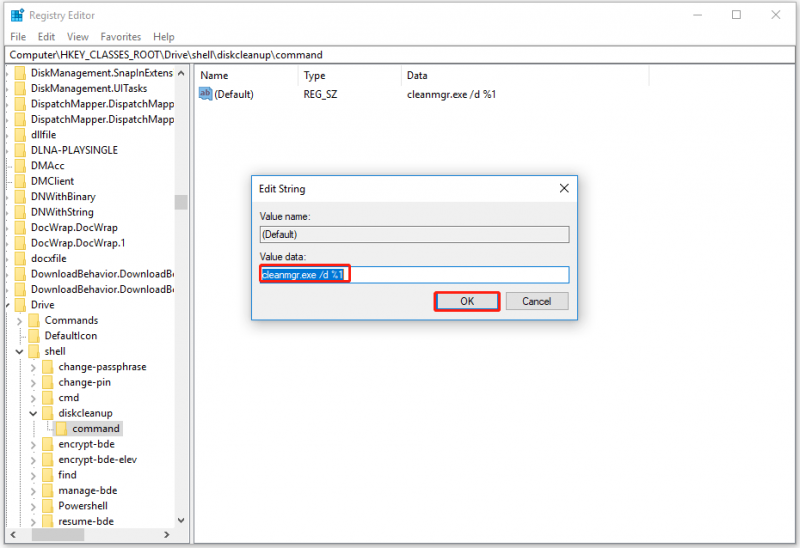Screen dimensions: 800x548
Task: Open the View menu
Action: coord(78,37)
